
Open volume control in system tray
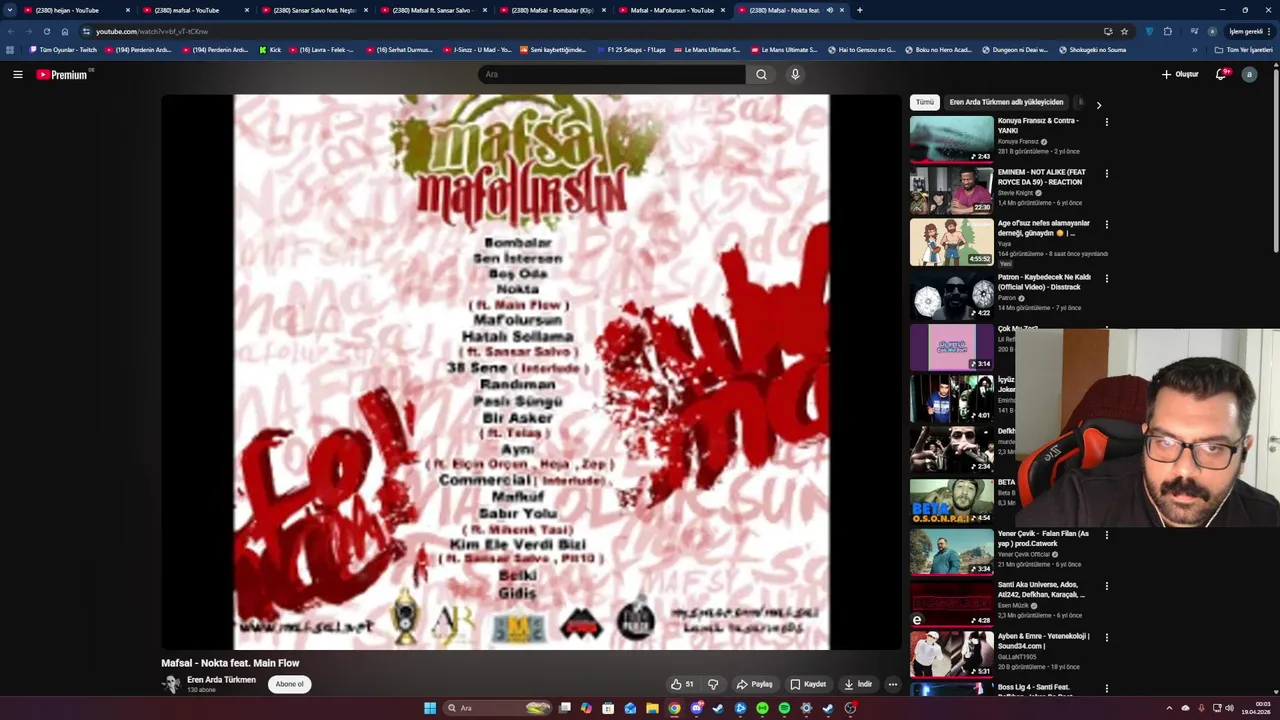(x=1230, y=708)
